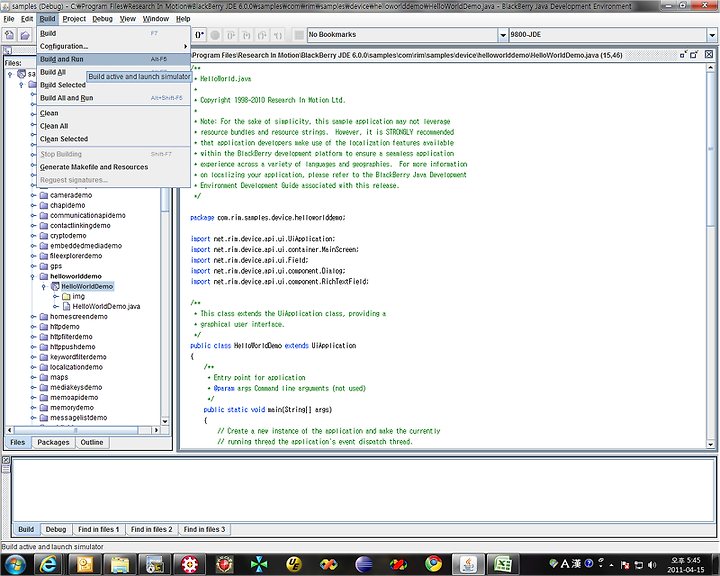720x576 pixels.
Task: Choose Build Selected from menu
Action: [x=113, y=85]
